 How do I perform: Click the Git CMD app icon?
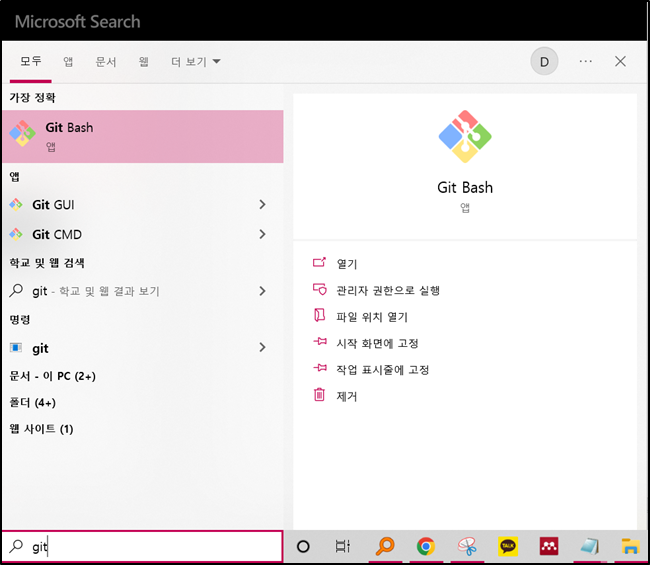click(x=16, y=234)
